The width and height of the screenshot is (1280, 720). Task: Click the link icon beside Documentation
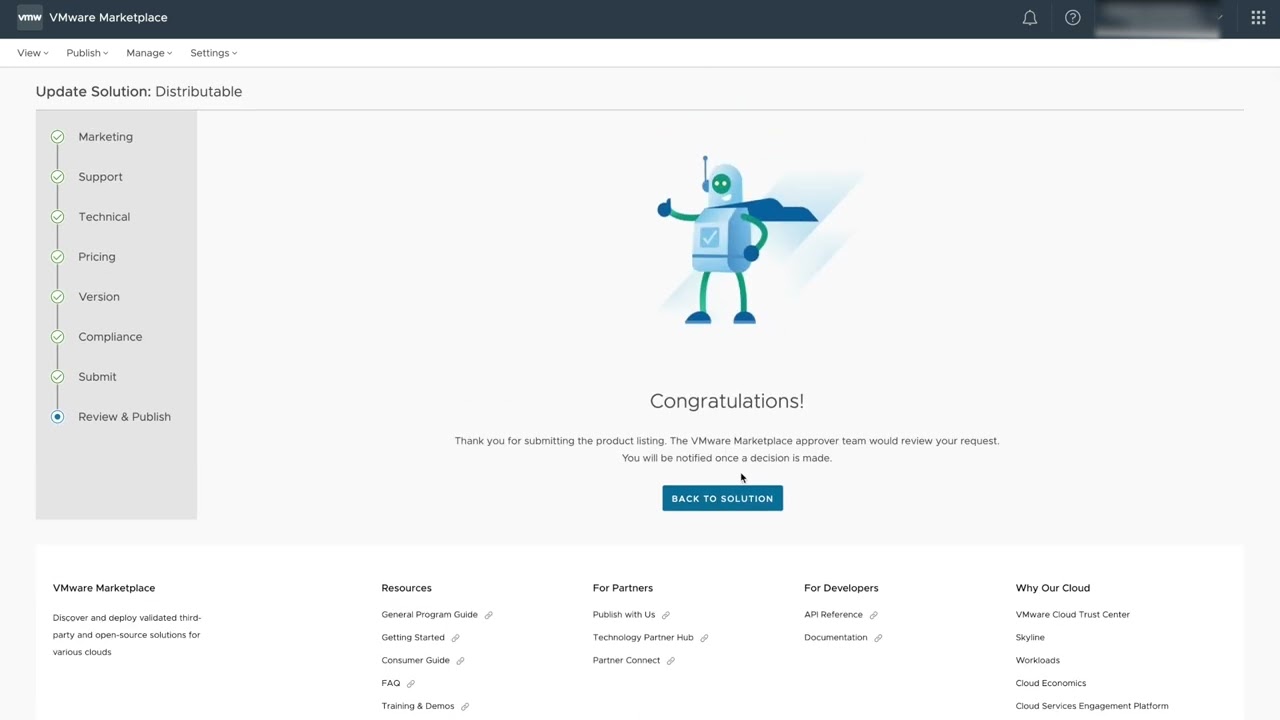(x=878, y=638)
